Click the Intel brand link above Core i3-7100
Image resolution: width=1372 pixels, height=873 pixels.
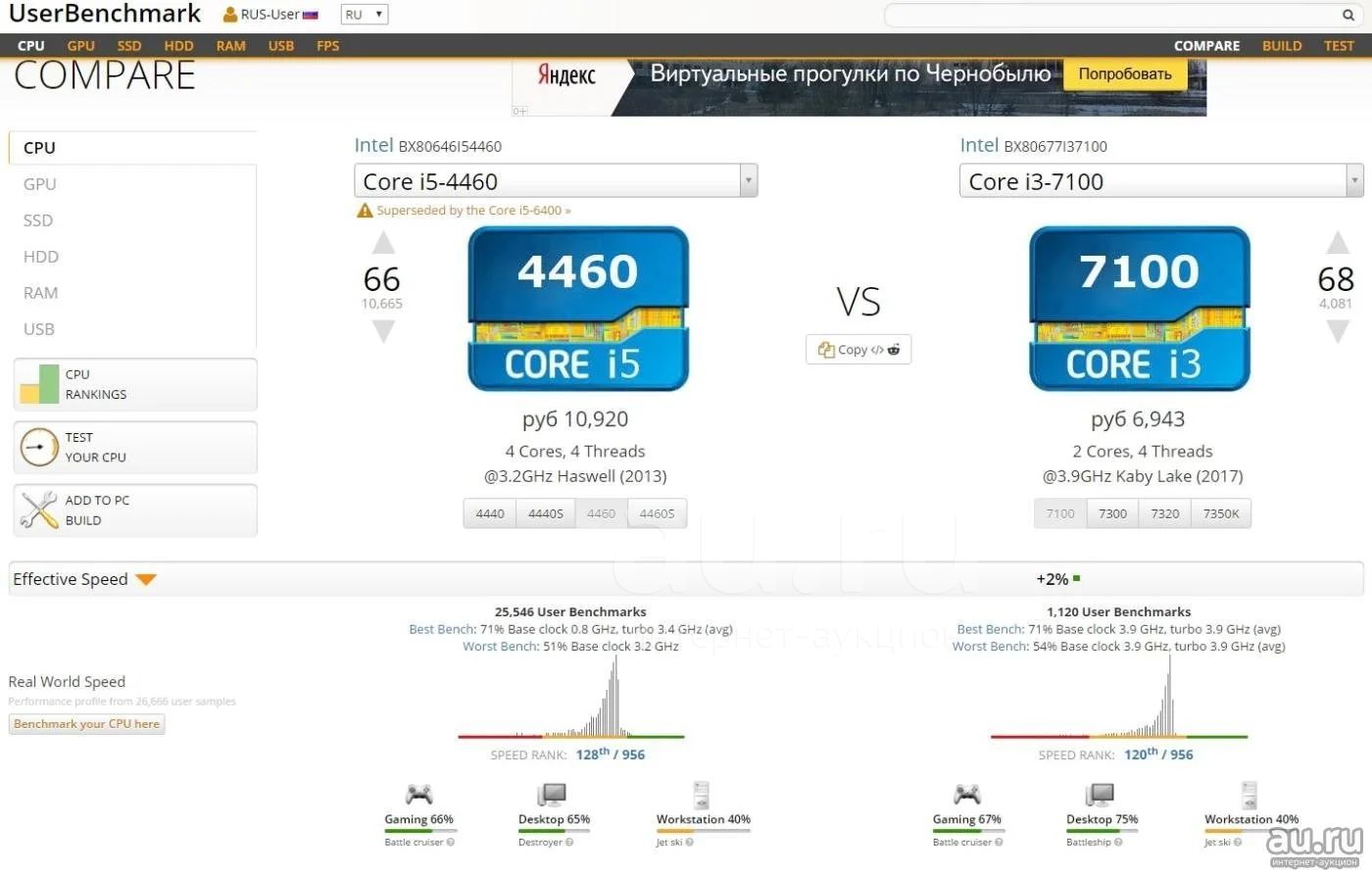pyautogui.click(x=979, y=145)
